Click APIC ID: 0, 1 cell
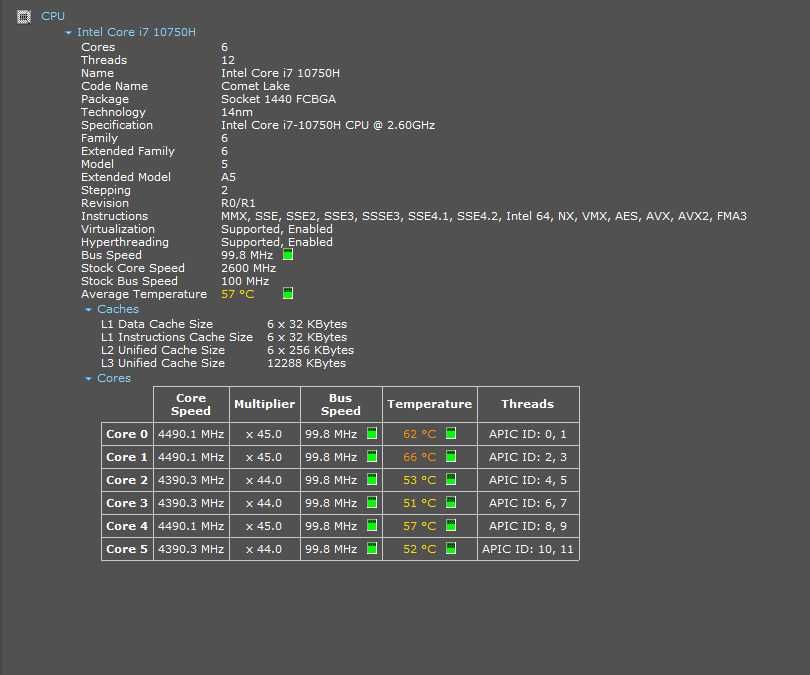Screen dimensions: 810x675 coord(528,434)
